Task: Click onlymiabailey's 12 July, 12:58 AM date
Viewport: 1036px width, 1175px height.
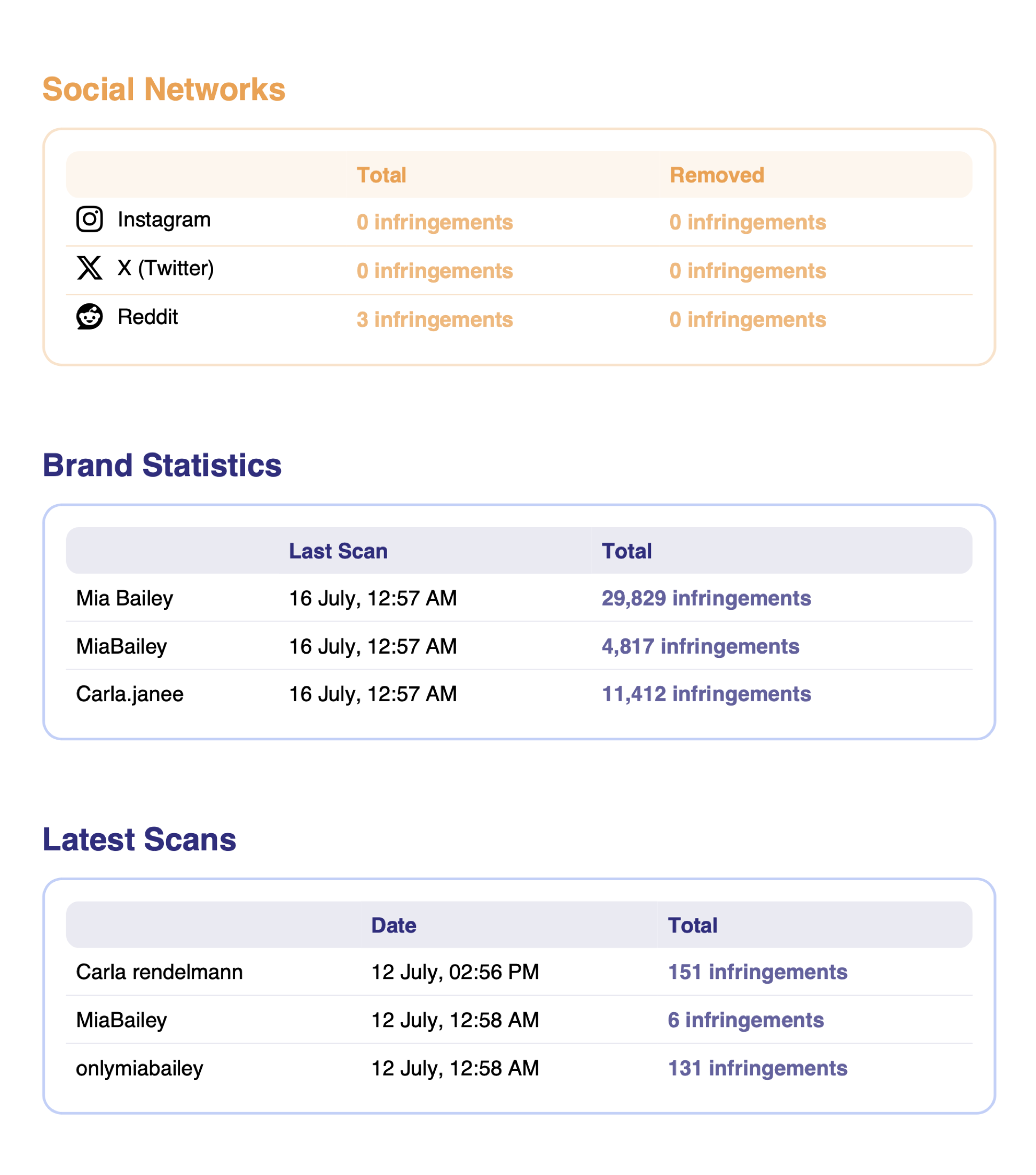Action: (x=455, y=1069)
